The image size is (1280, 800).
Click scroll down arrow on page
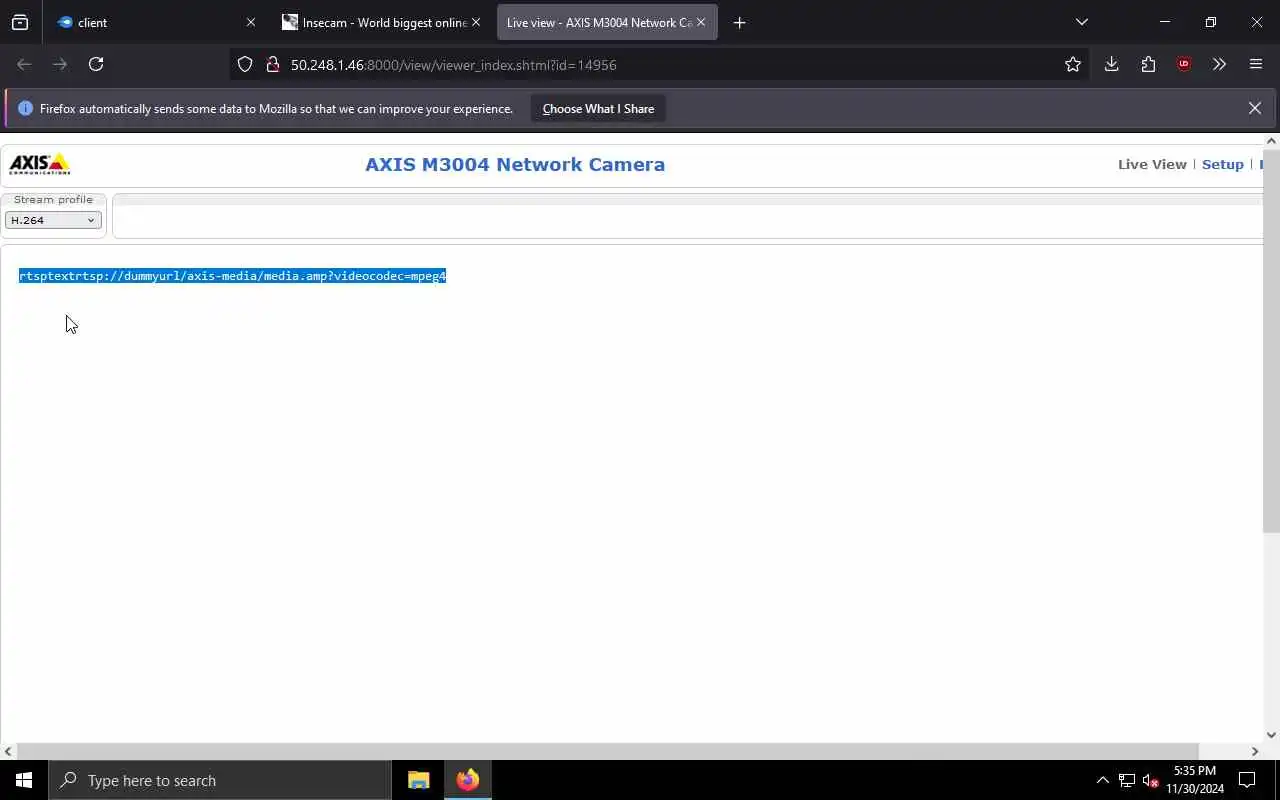pyautogui.click(x=1271, y=735)
